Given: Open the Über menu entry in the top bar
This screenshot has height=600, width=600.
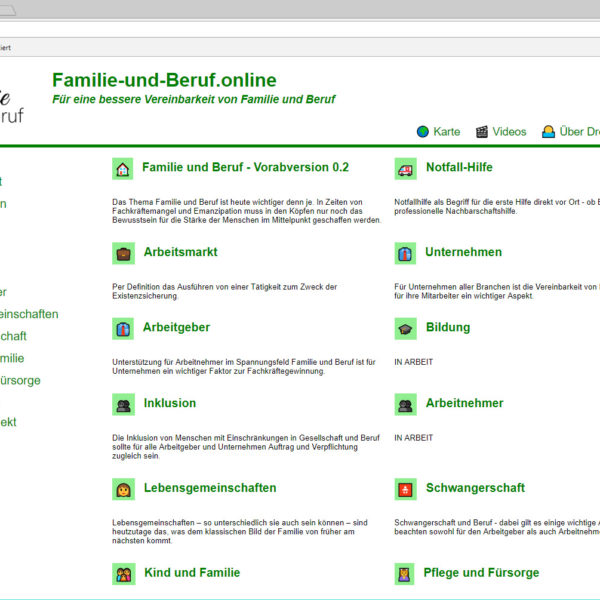Looking at the screenshot, I should [578, 132].
